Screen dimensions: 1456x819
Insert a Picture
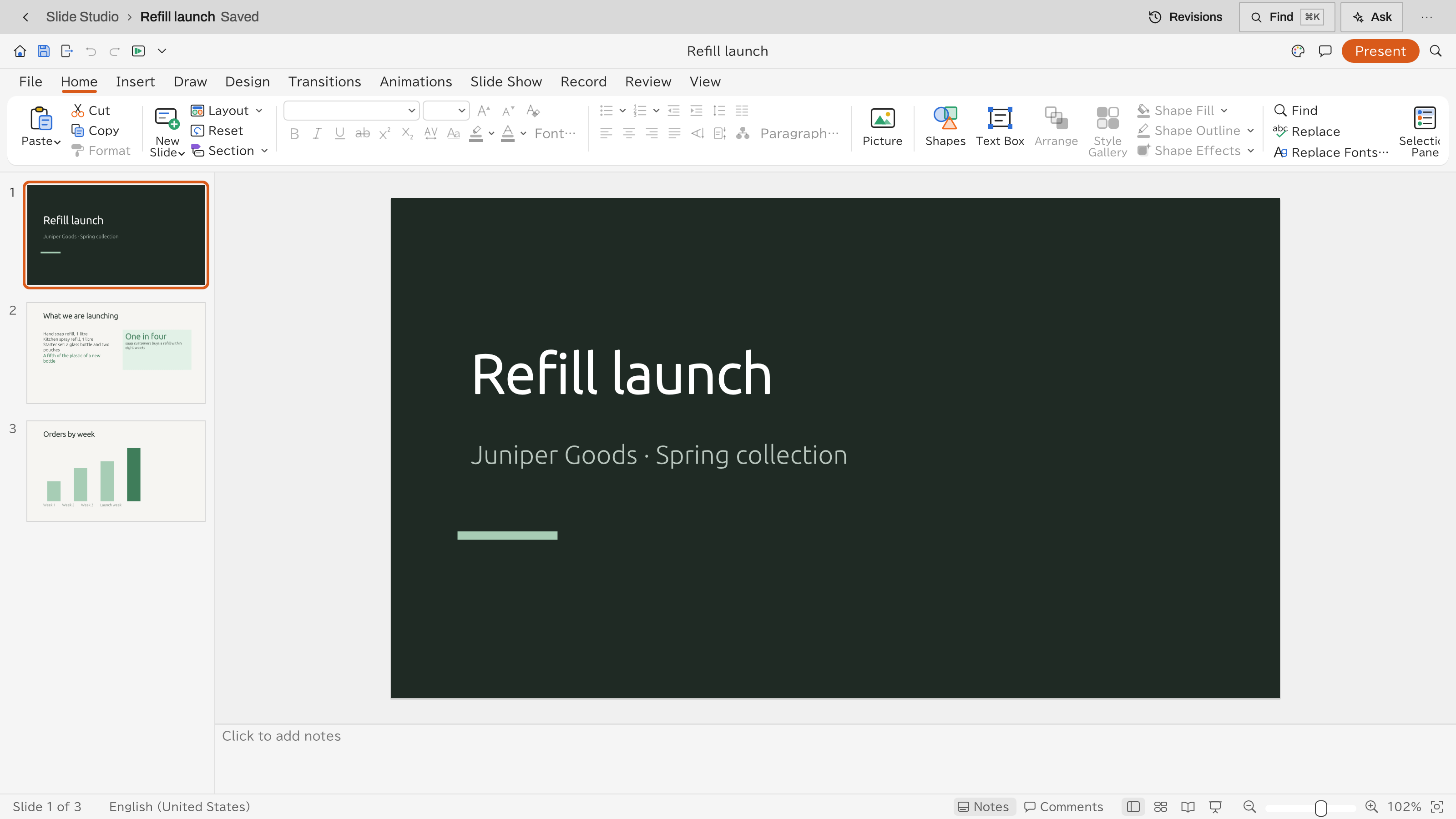[x=882, y=126]
